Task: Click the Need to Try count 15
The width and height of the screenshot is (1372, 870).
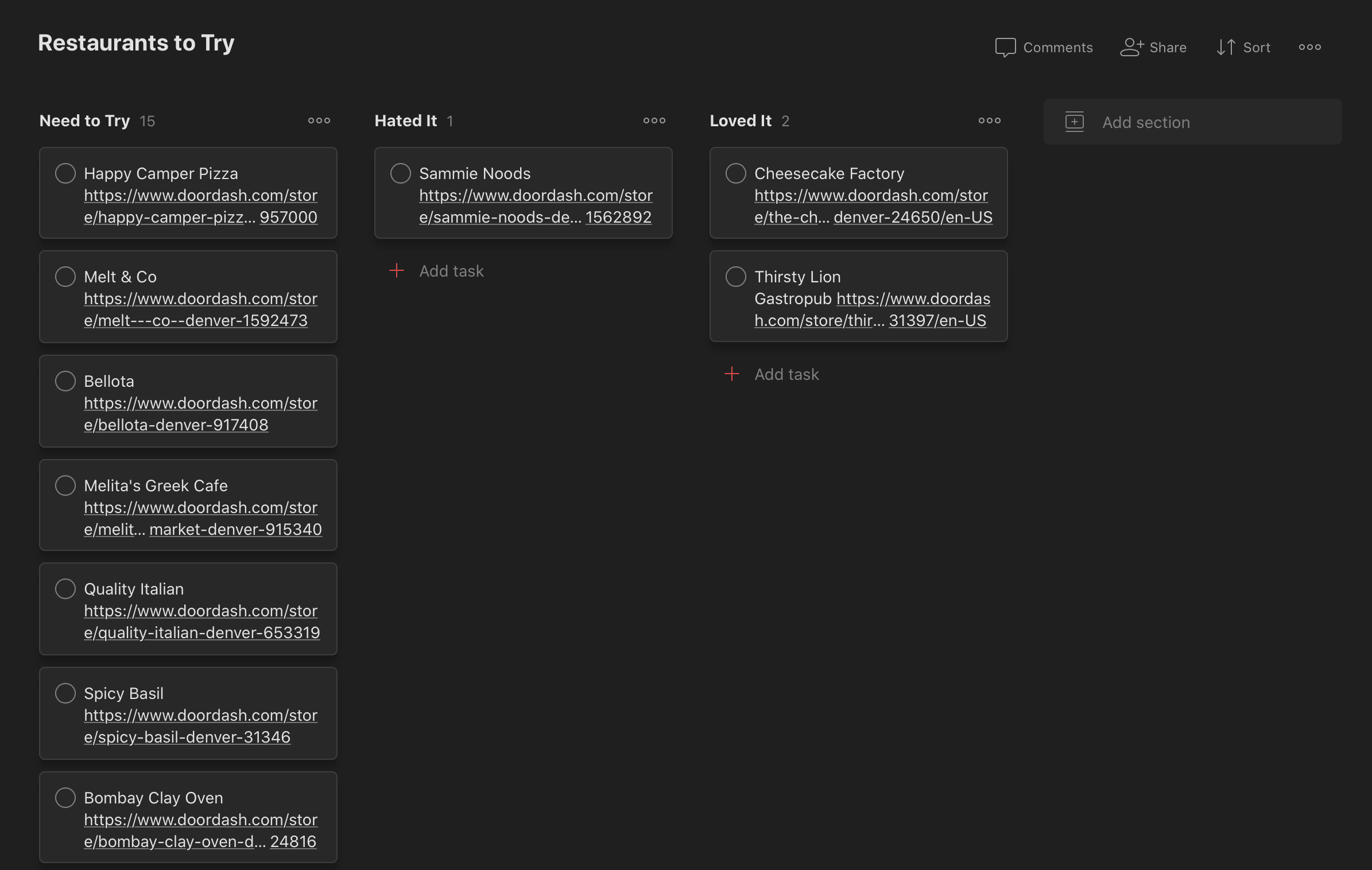Action: click(148, 121)
